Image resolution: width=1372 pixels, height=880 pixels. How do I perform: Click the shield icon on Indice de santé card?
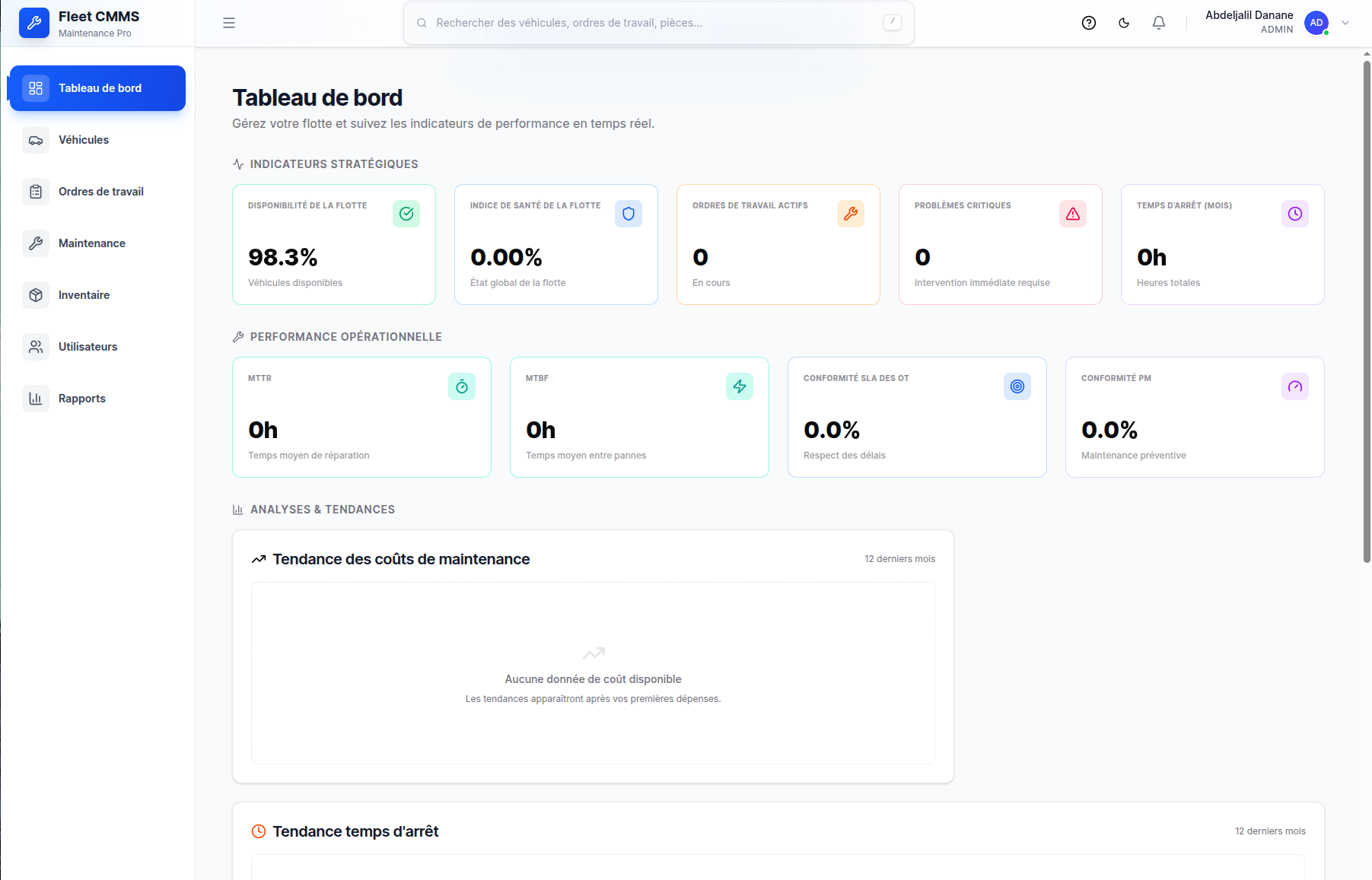tap(629, 214)
